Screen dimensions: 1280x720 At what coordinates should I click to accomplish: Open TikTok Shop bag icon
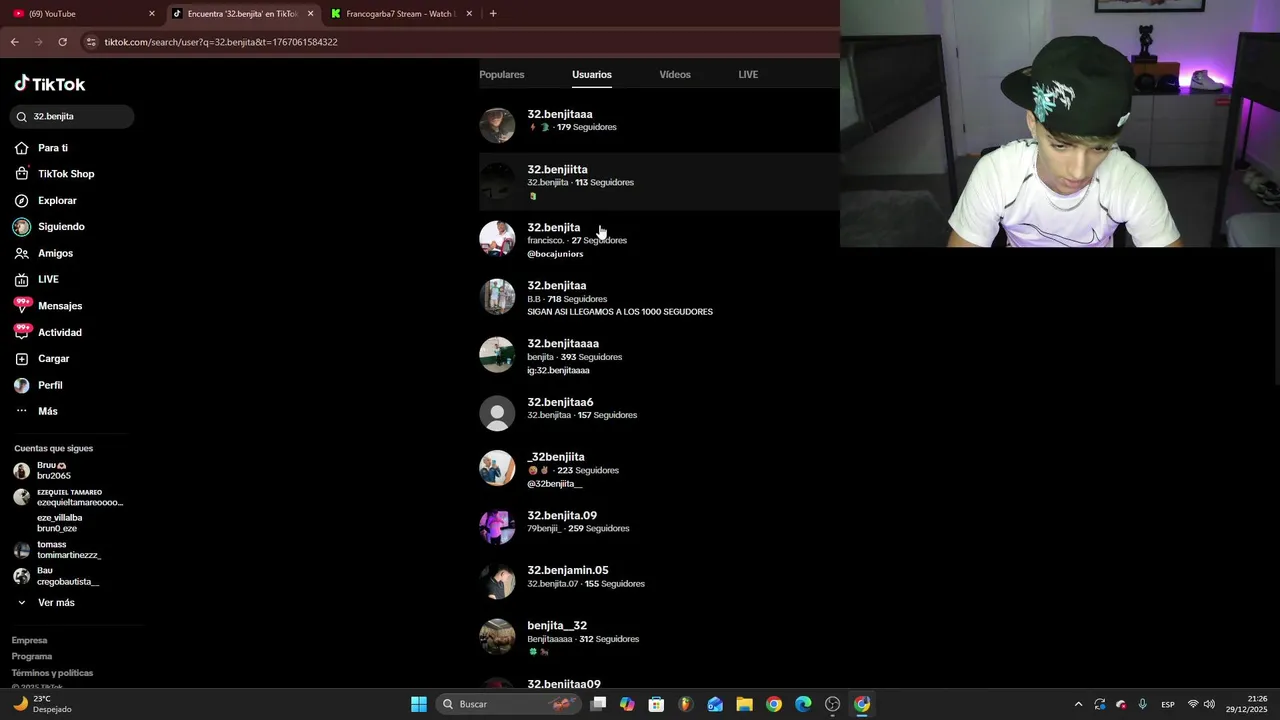[x=21, y=174]
